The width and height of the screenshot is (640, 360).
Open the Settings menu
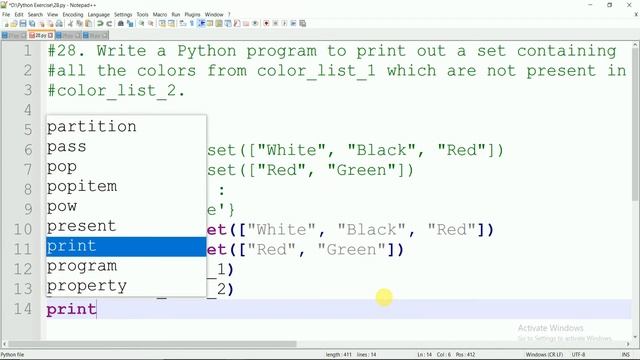pos(123,14)
